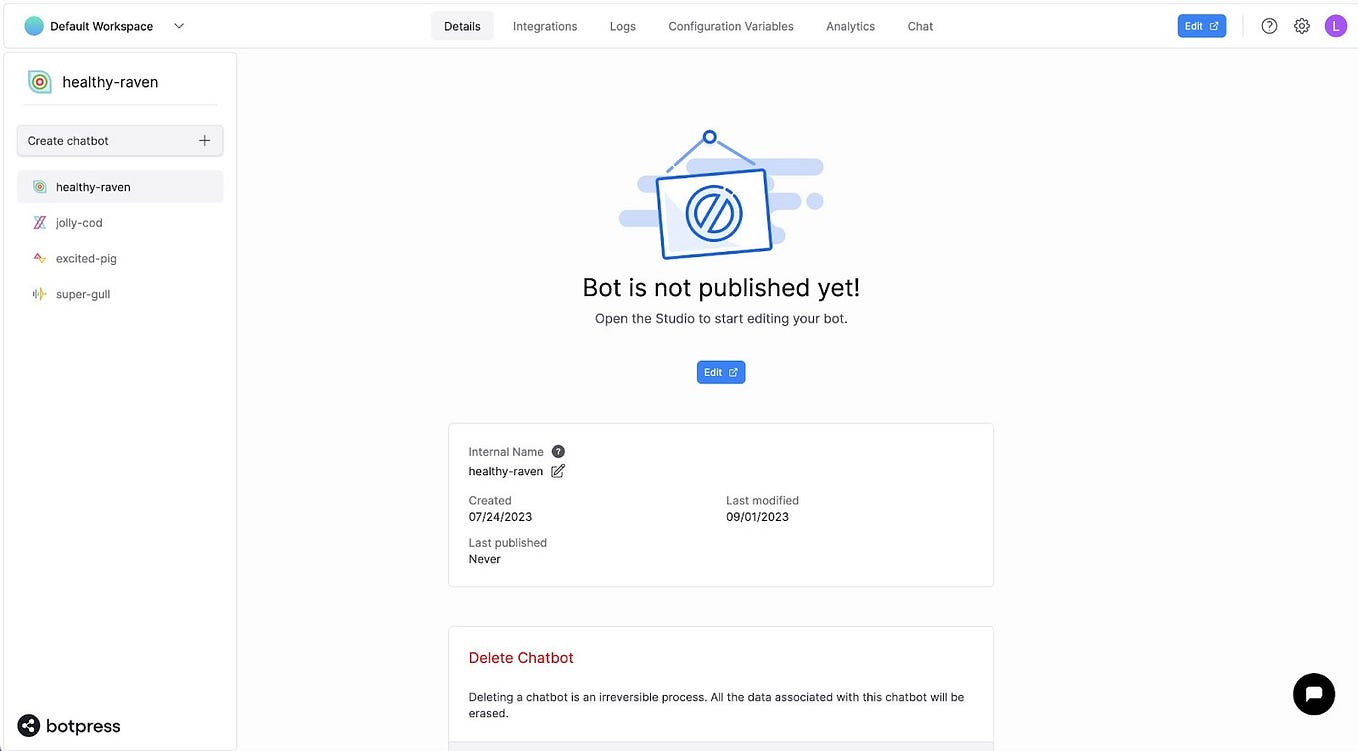The height and width of the screenshot is (751, 1358).
Task: Switch to the Integrations tab
Action: [x=544, y=26]
